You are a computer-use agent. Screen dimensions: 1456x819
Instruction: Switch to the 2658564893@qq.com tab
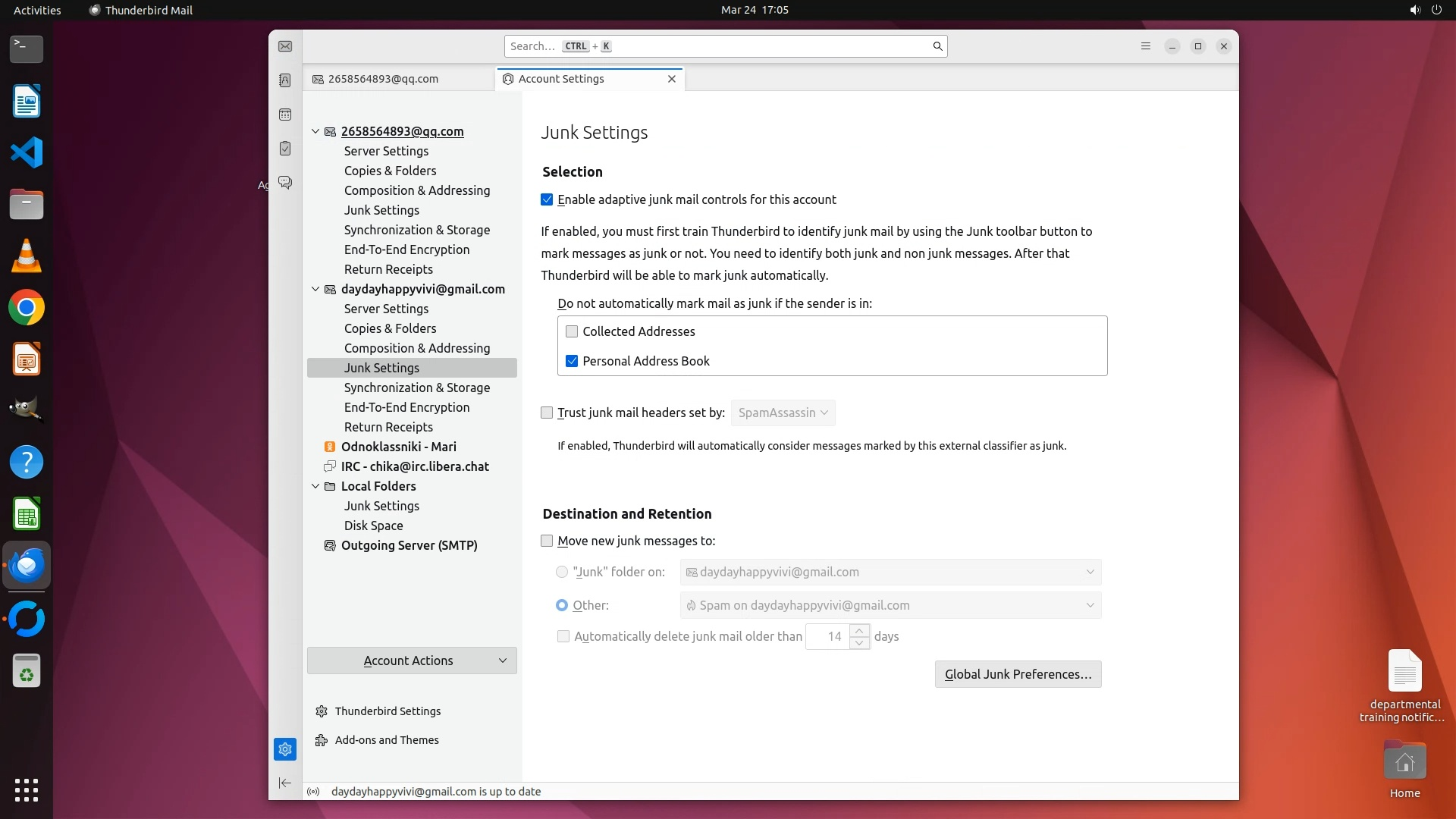383,79
